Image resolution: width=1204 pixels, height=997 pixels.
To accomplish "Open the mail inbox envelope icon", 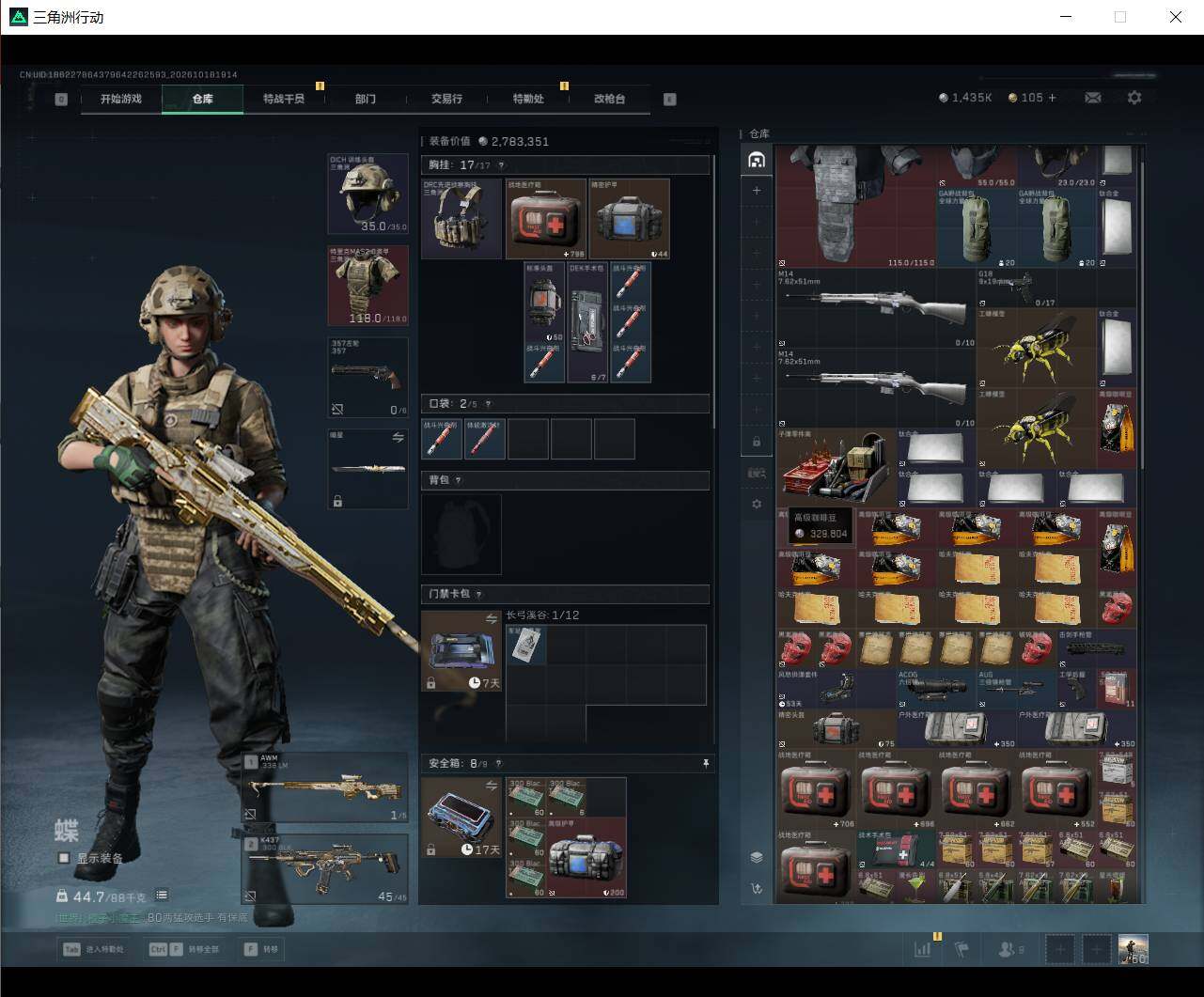I will pyautogui.click(x=1093, y=98).
